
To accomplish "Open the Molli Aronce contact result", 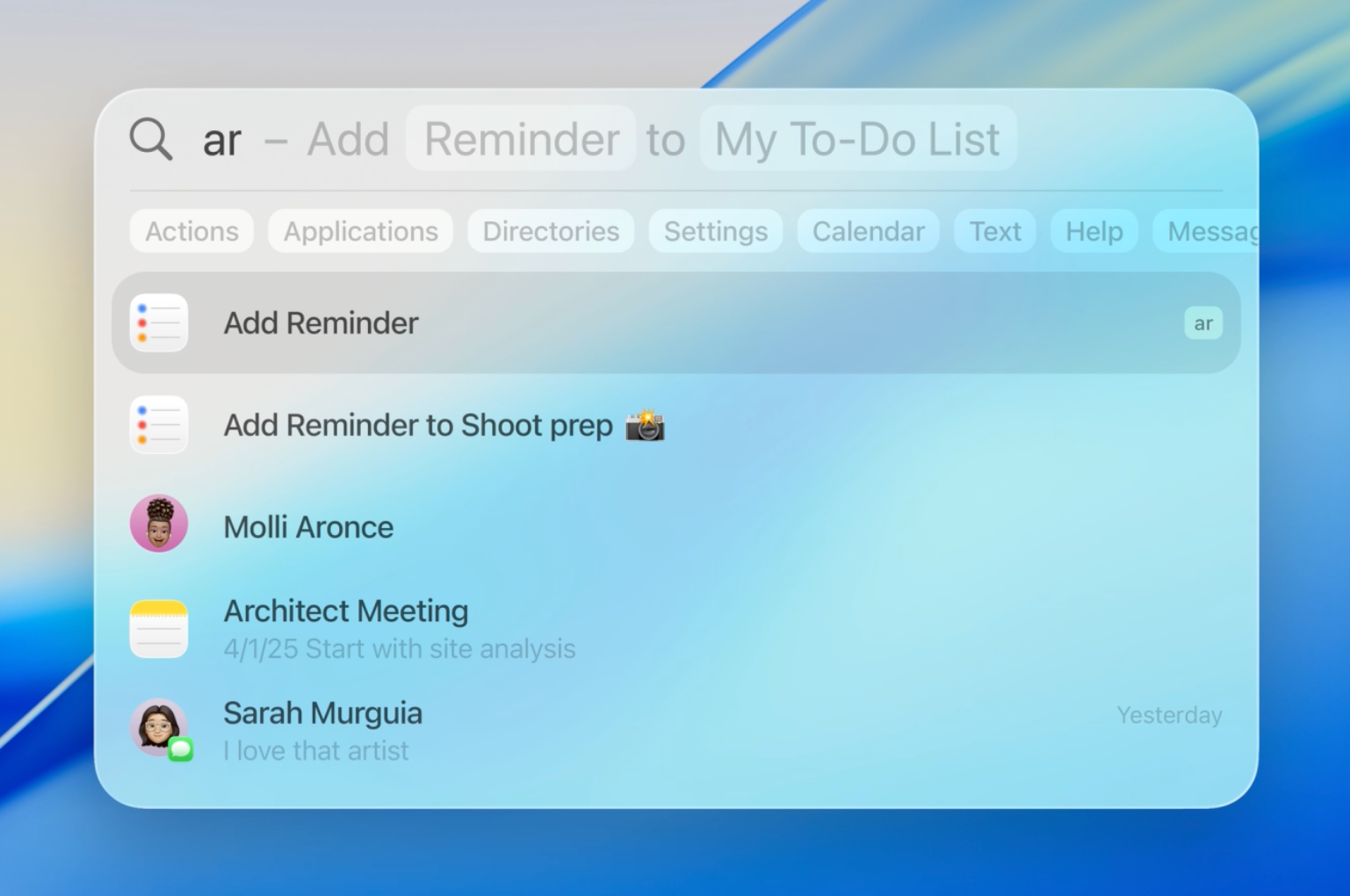I will (x=676, y=525).
